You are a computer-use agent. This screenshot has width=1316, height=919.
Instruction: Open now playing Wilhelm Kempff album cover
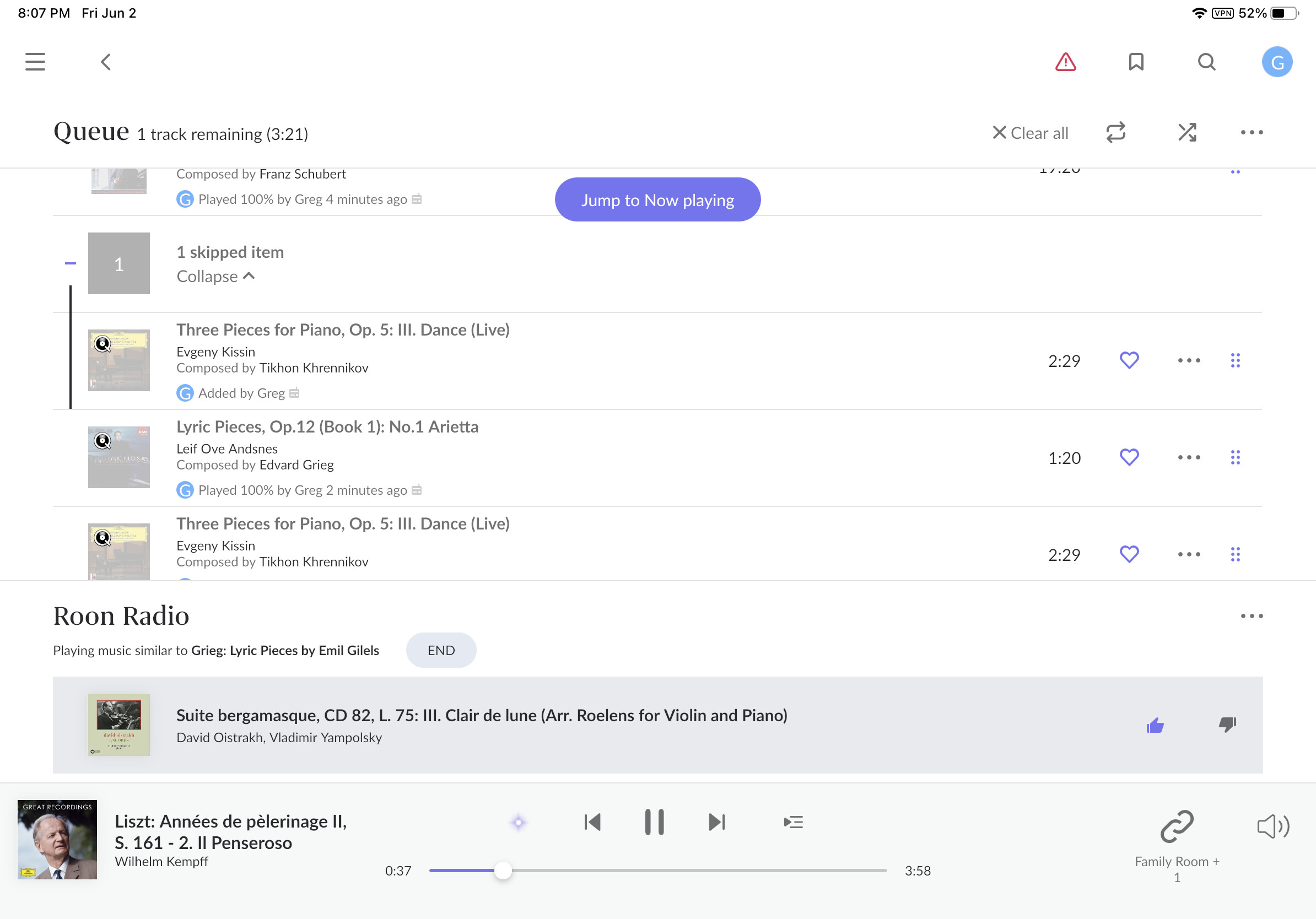click(x=57, y=839)
